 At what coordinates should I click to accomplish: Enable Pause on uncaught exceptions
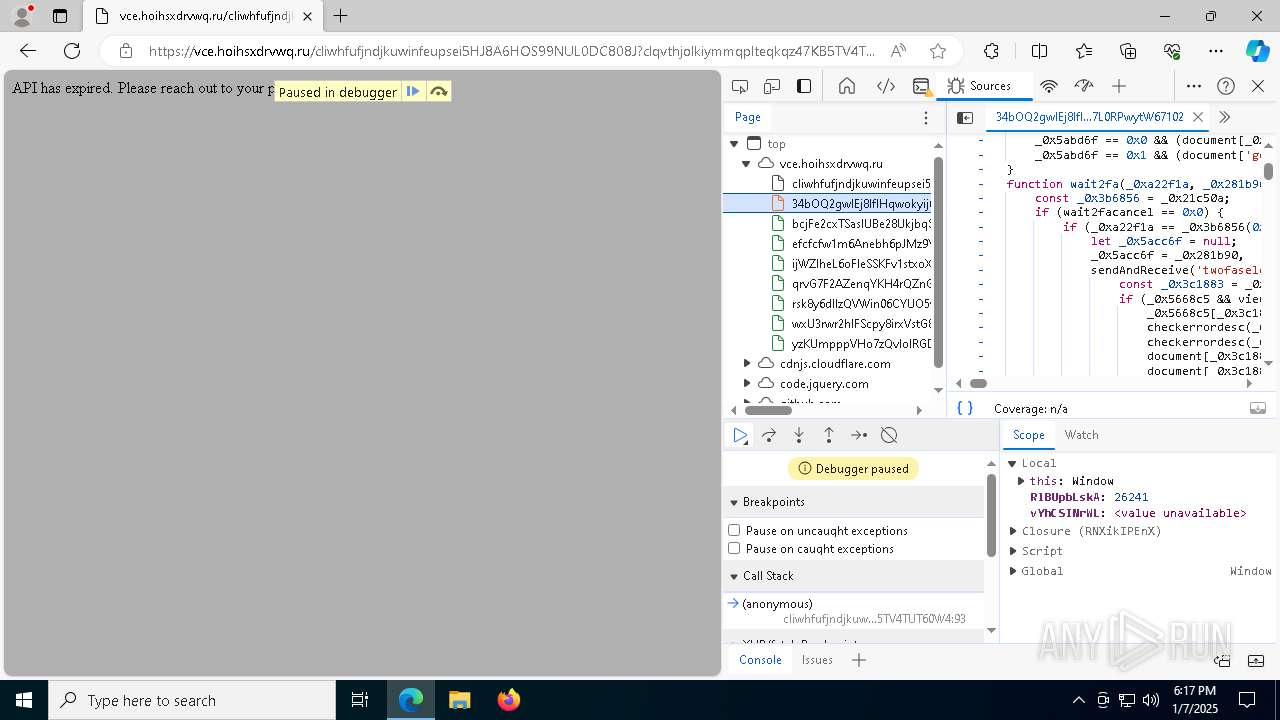[x=734, y=530]
